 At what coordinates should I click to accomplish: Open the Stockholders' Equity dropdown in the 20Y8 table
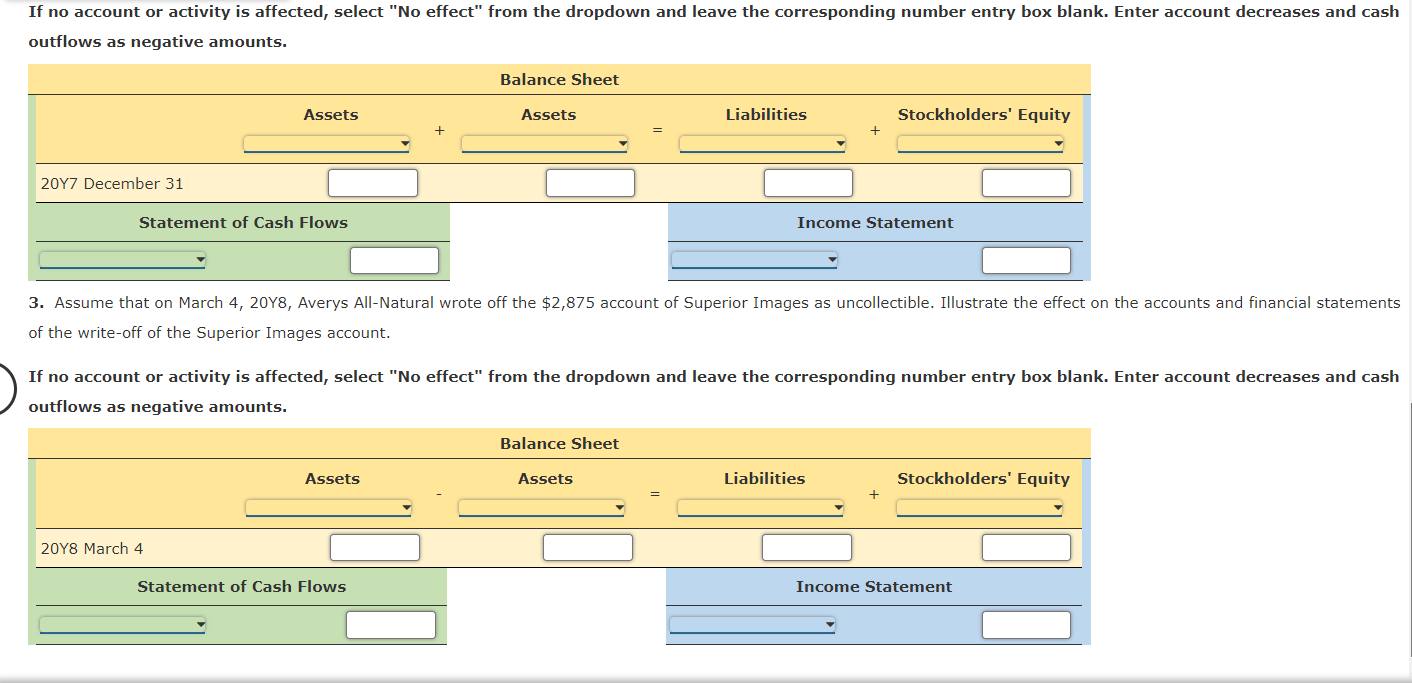[x=979, y=507]
